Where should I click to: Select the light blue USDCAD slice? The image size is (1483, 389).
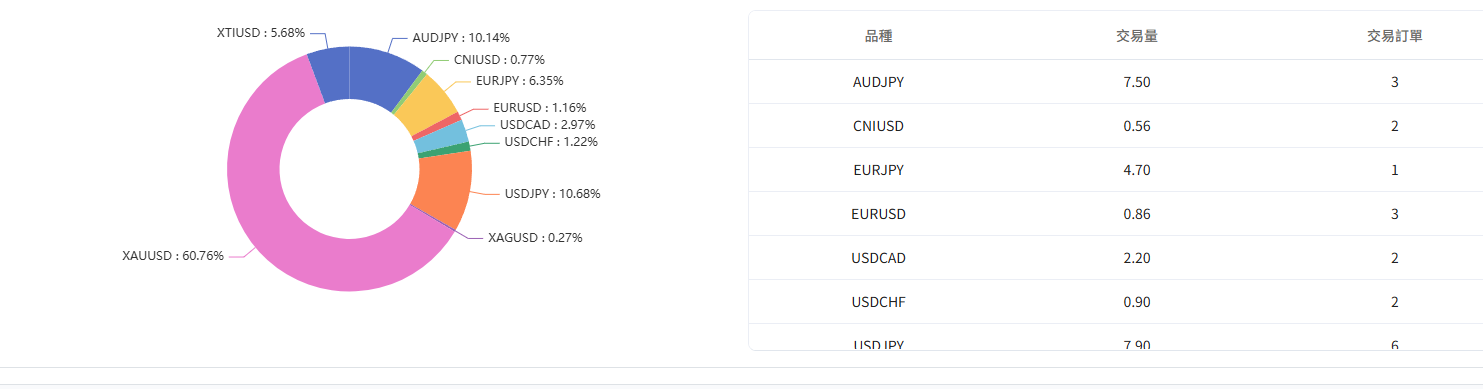441,137
